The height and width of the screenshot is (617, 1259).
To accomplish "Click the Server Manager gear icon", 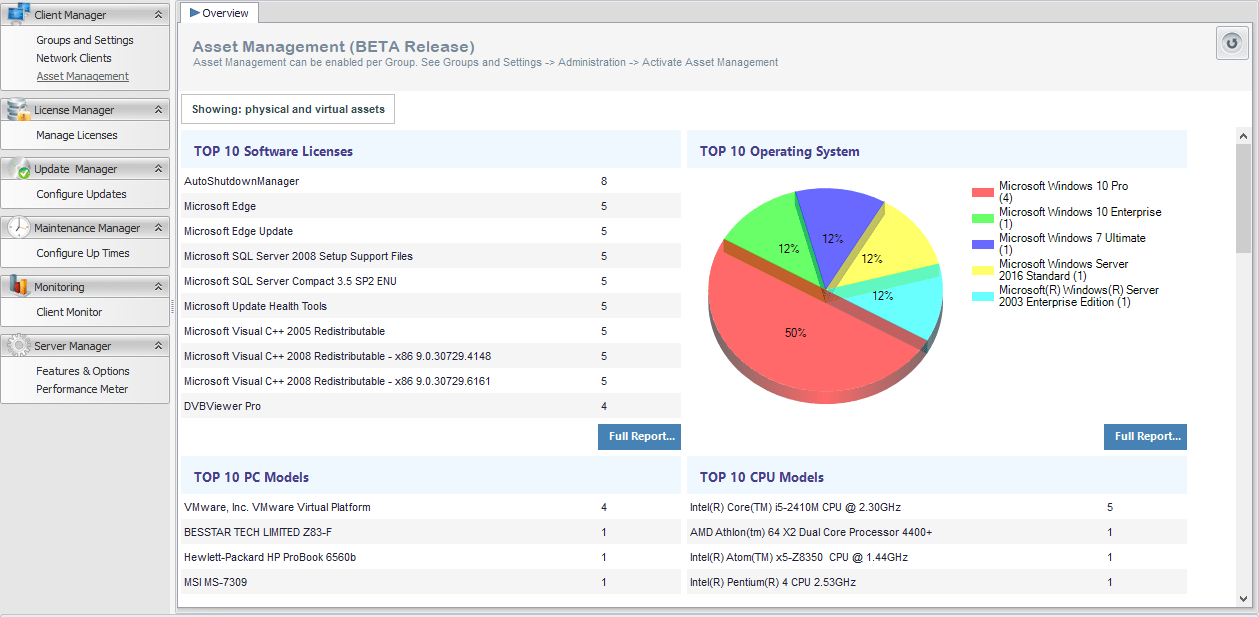I will click(x=18, y=346).
